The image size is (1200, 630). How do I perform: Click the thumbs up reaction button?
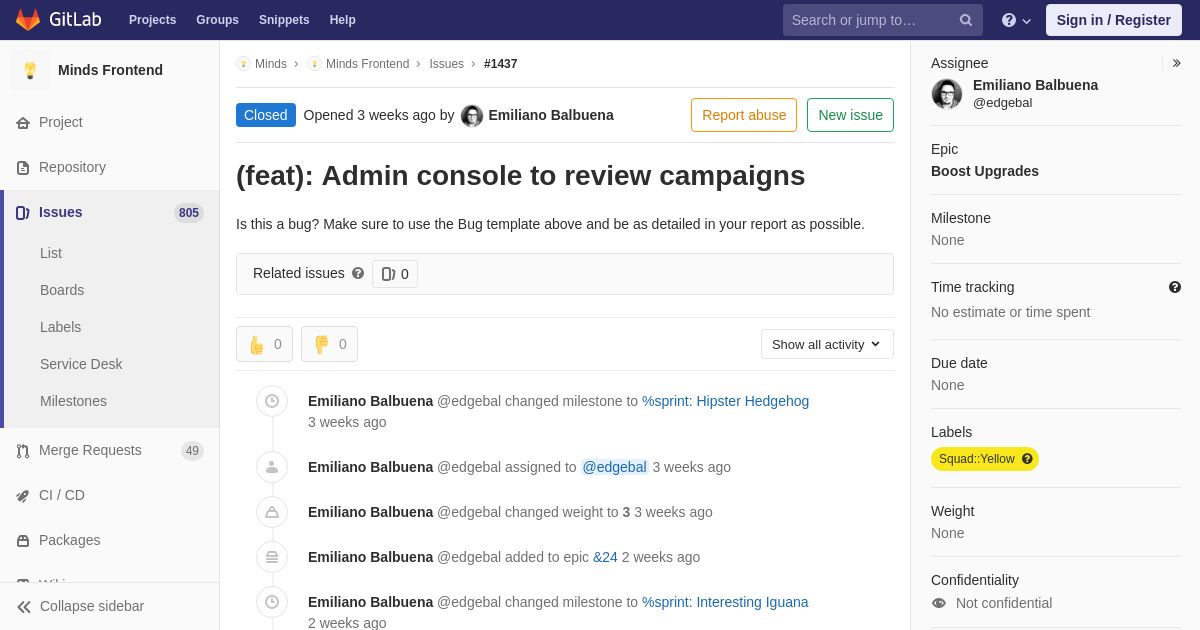(x=264, y=344)
